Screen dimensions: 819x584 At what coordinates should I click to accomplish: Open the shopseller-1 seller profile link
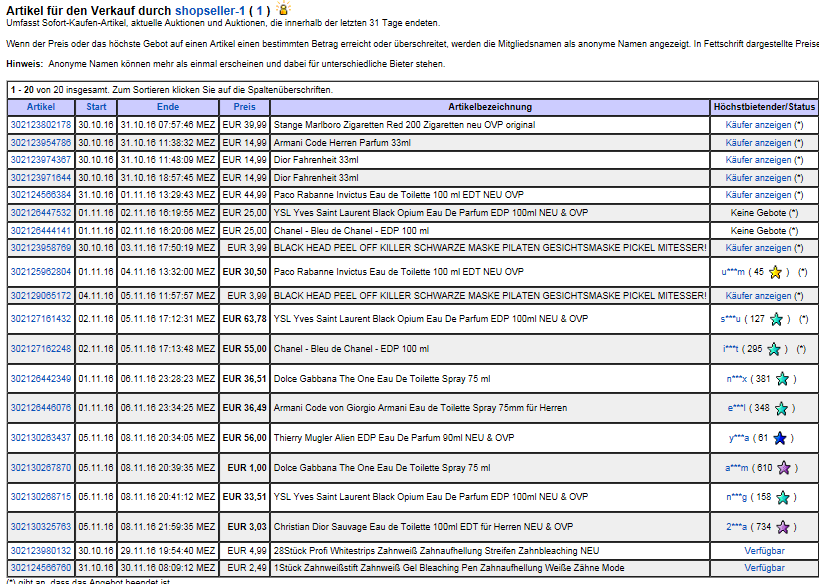(x=210, y=10)
